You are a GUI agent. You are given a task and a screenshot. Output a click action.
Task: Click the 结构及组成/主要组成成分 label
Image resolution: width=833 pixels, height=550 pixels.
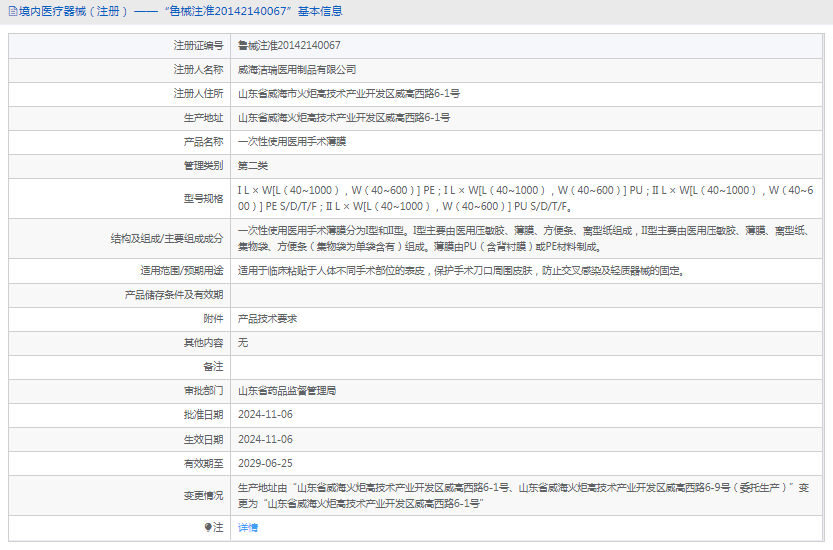coord(167,239)
